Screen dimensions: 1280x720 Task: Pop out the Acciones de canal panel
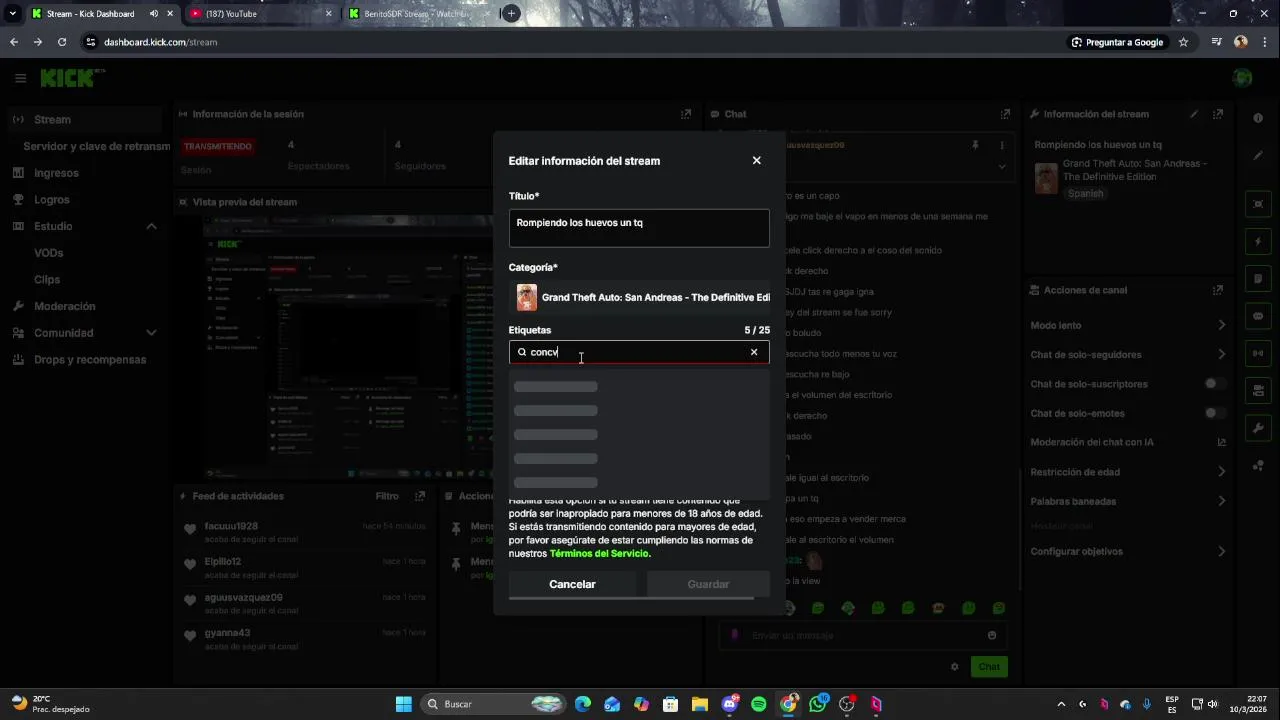[1218, 290]
